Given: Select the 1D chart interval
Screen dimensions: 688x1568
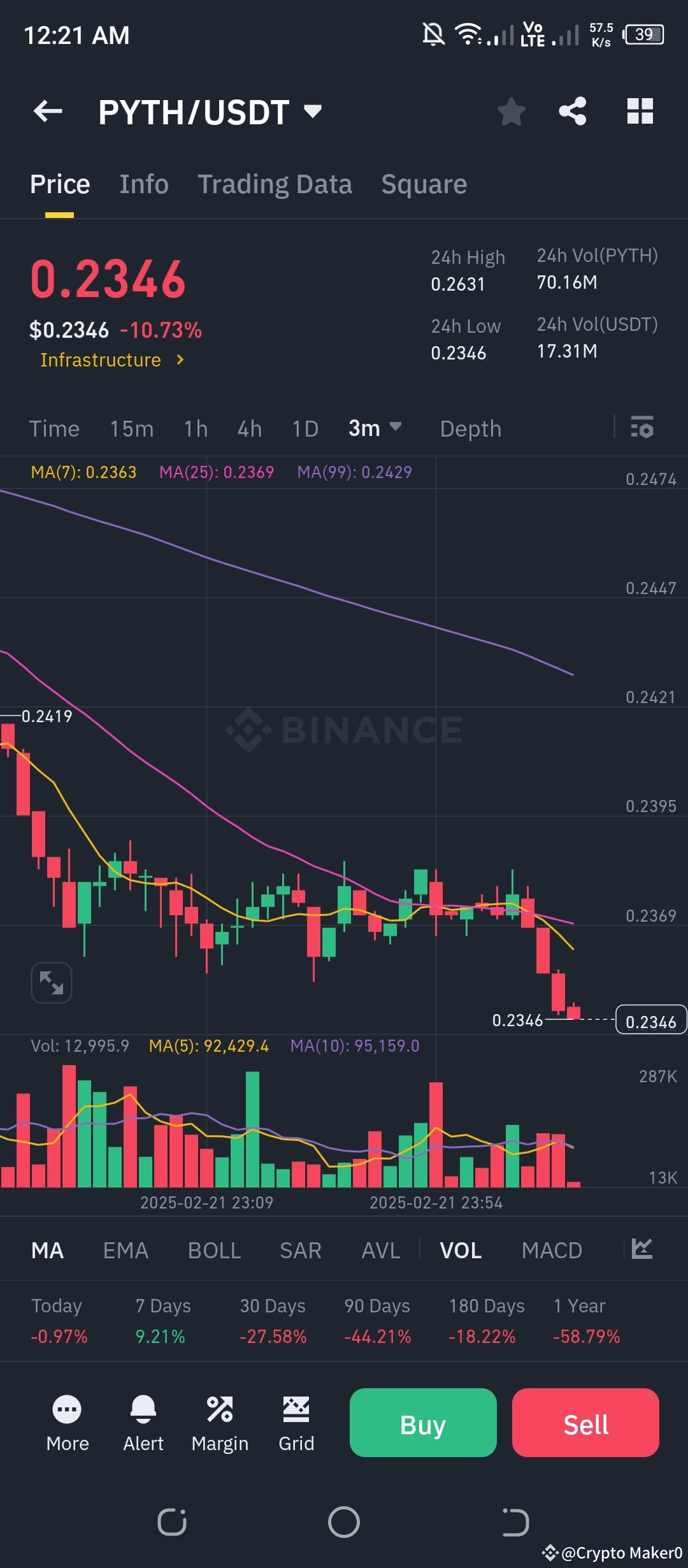Looking at the screenshot, I should [x=304, y=428].
